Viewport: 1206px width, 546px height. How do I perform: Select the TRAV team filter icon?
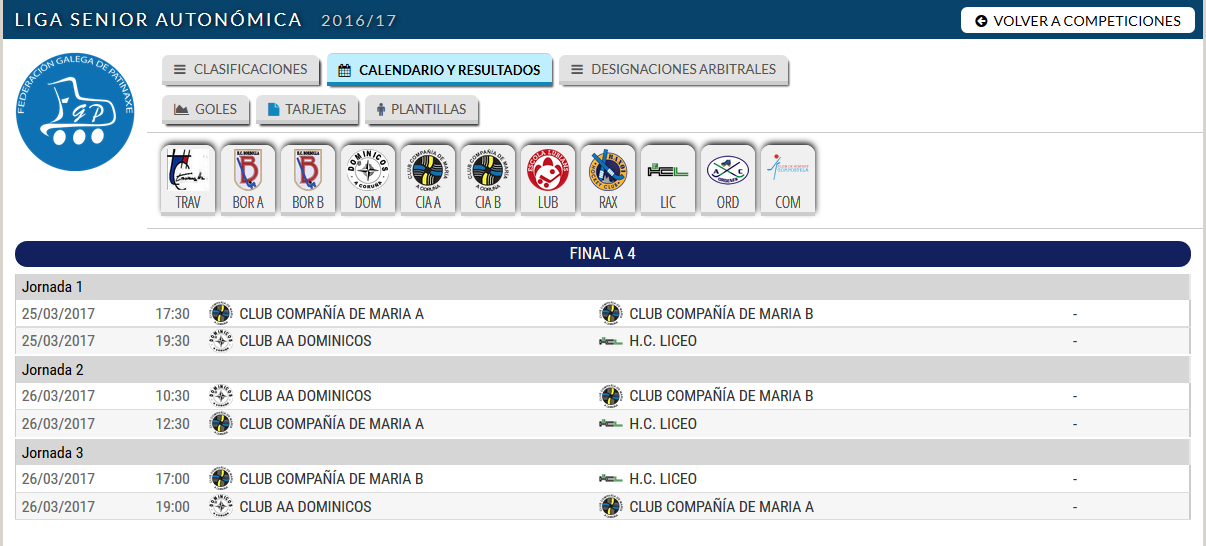[x=188, y=179]
